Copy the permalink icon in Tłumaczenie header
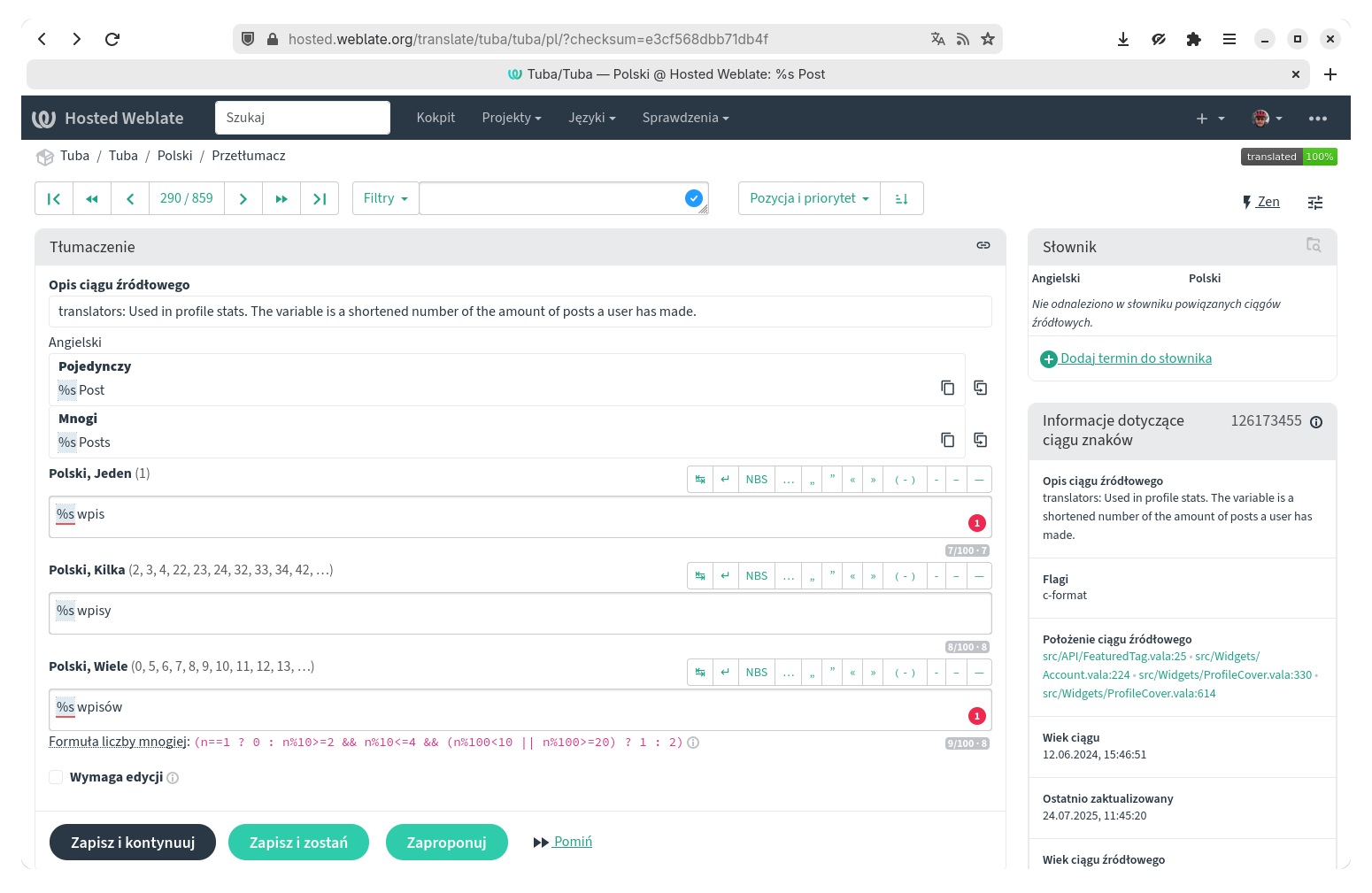 click(983, 245)
